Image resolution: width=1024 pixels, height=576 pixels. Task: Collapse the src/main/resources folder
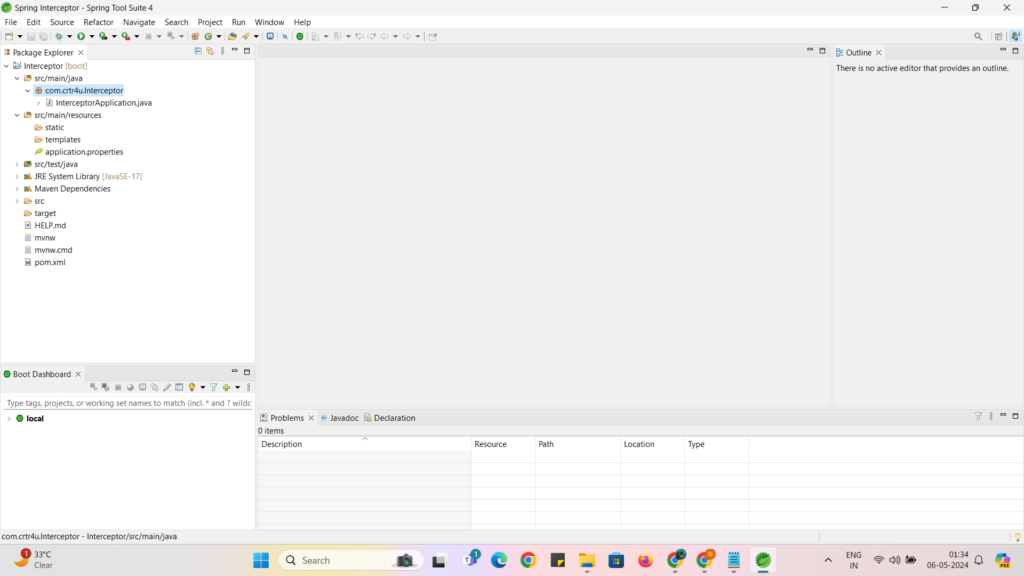[17, 115]
